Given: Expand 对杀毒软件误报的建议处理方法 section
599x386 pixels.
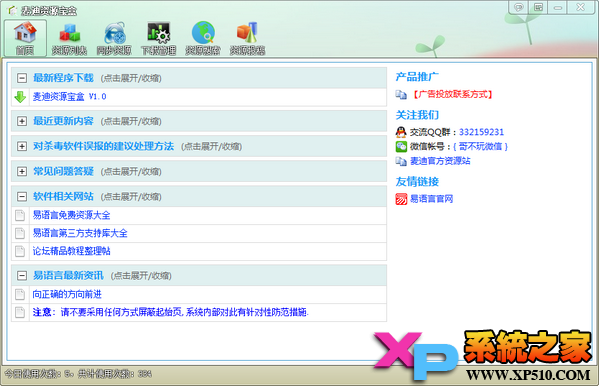Looking at the screenshot, I should [x=22, y=146].
